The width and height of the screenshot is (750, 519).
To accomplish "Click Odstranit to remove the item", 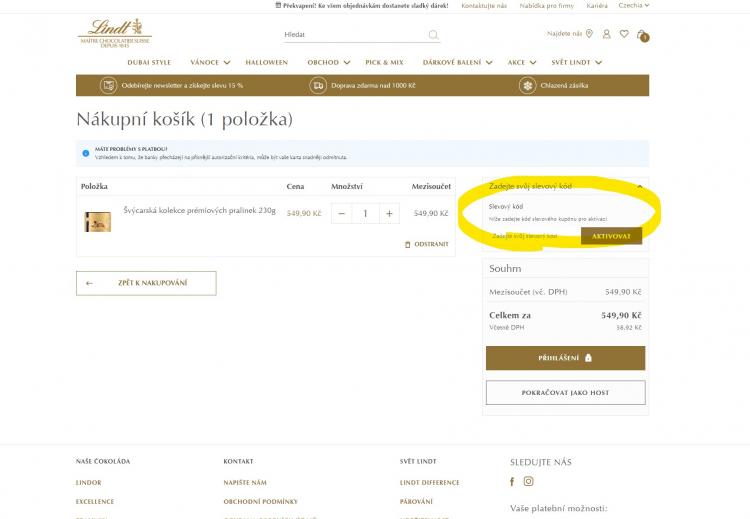I will (x=427, y=244).
